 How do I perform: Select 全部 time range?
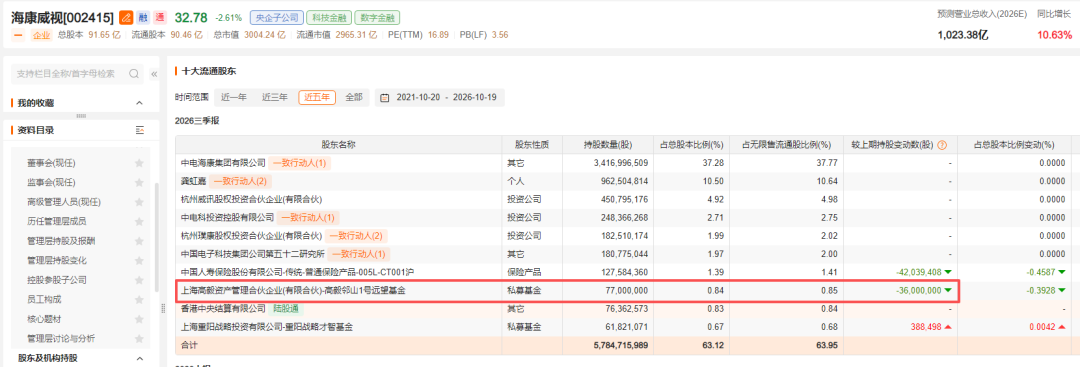coord(353,98)
